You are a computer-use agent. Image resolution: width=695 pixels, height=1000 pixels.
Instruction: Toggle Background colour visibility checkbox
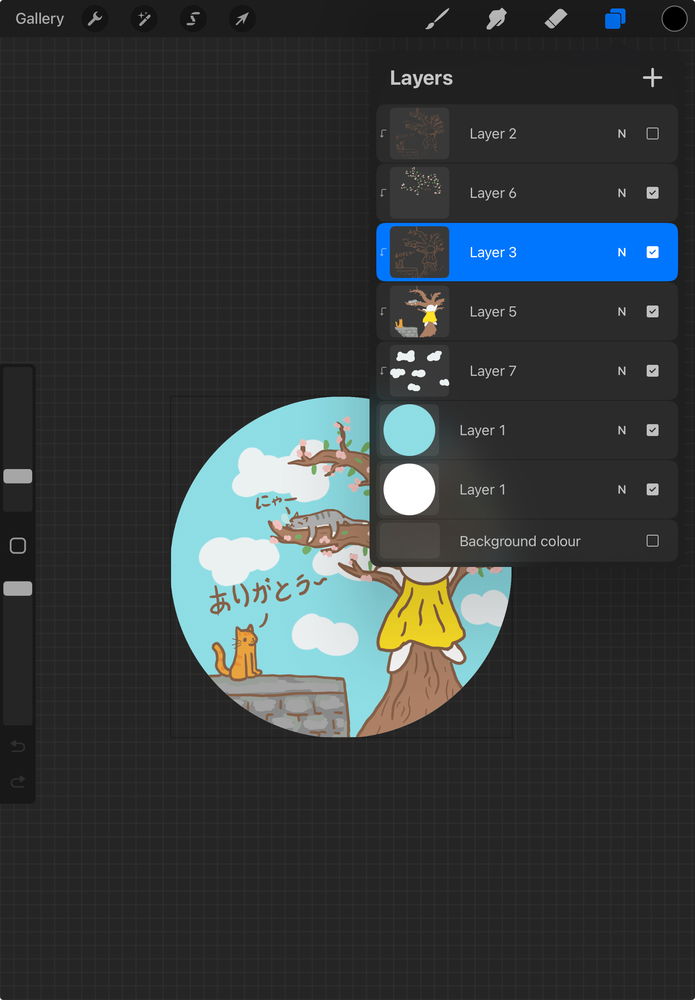click(x=652, y=541)
